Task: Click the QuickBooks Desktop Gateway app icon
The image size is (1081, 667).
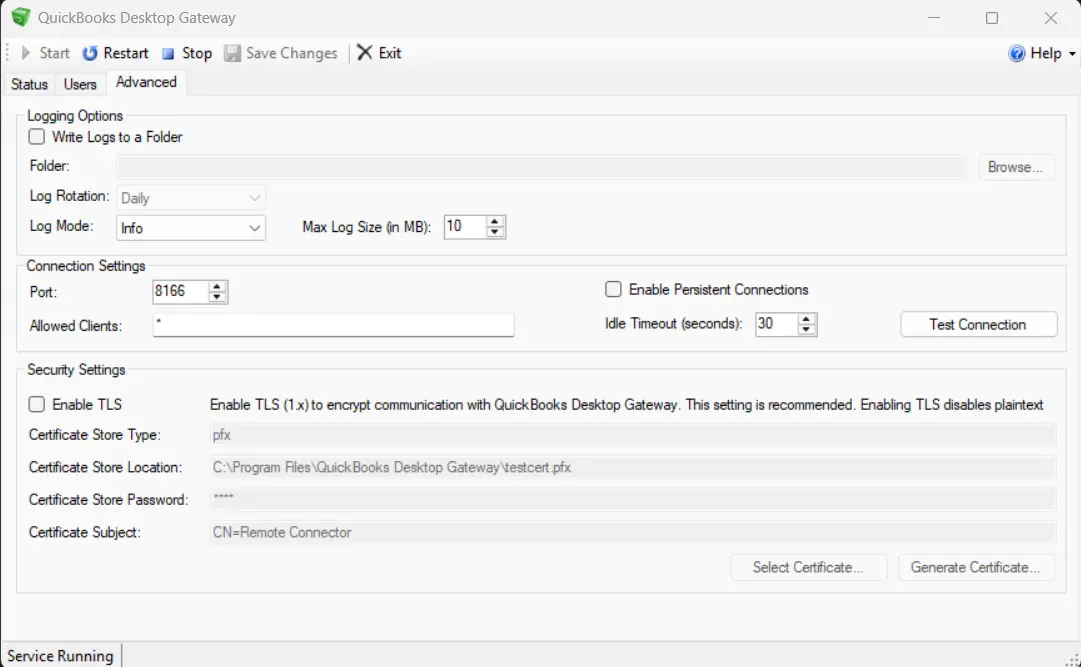Action: coord(21,17)
